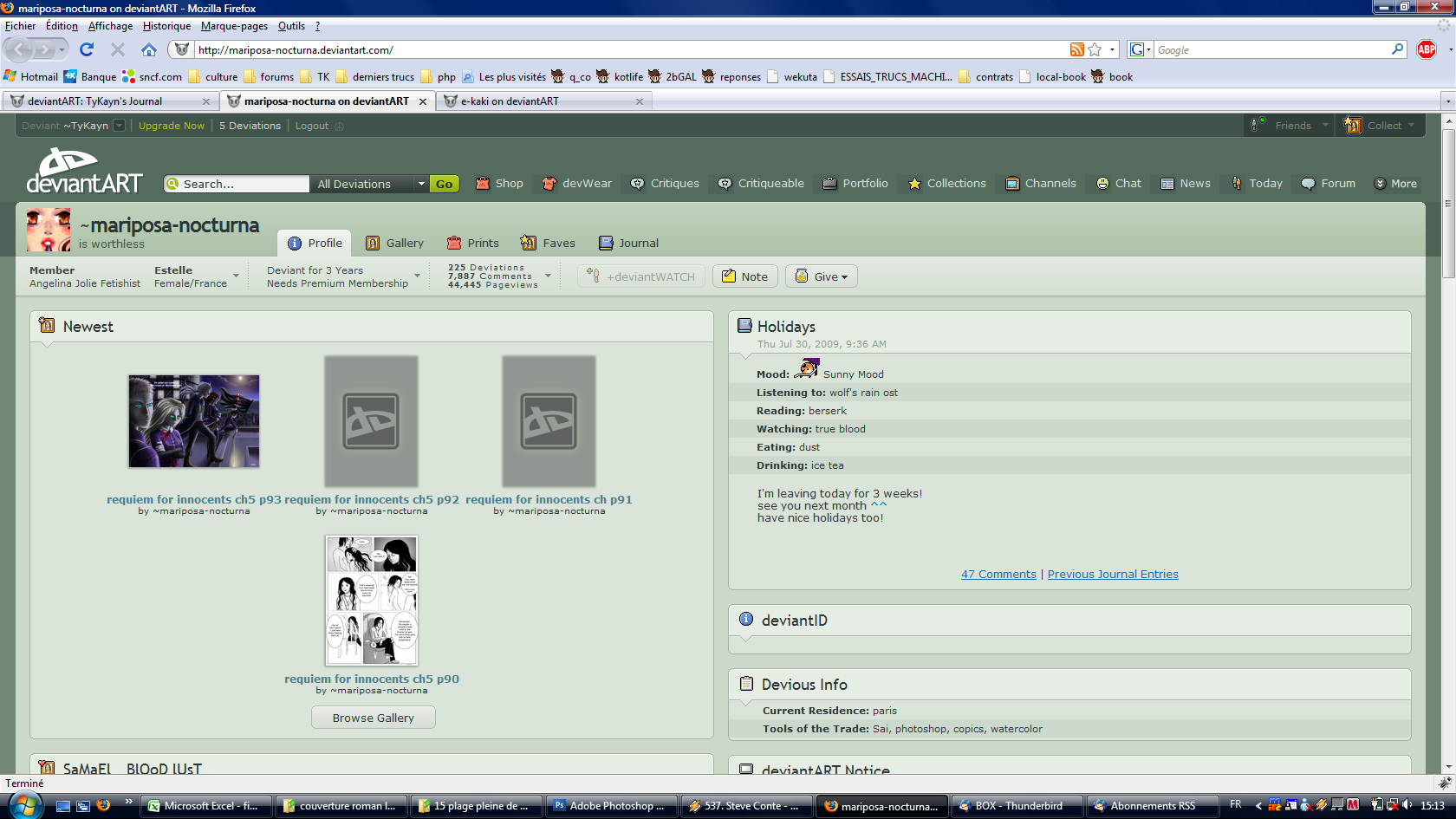This screenshot has height=819, width=1456.
Task: Expand the deviations statistics arrow
Action: [548, 276]
